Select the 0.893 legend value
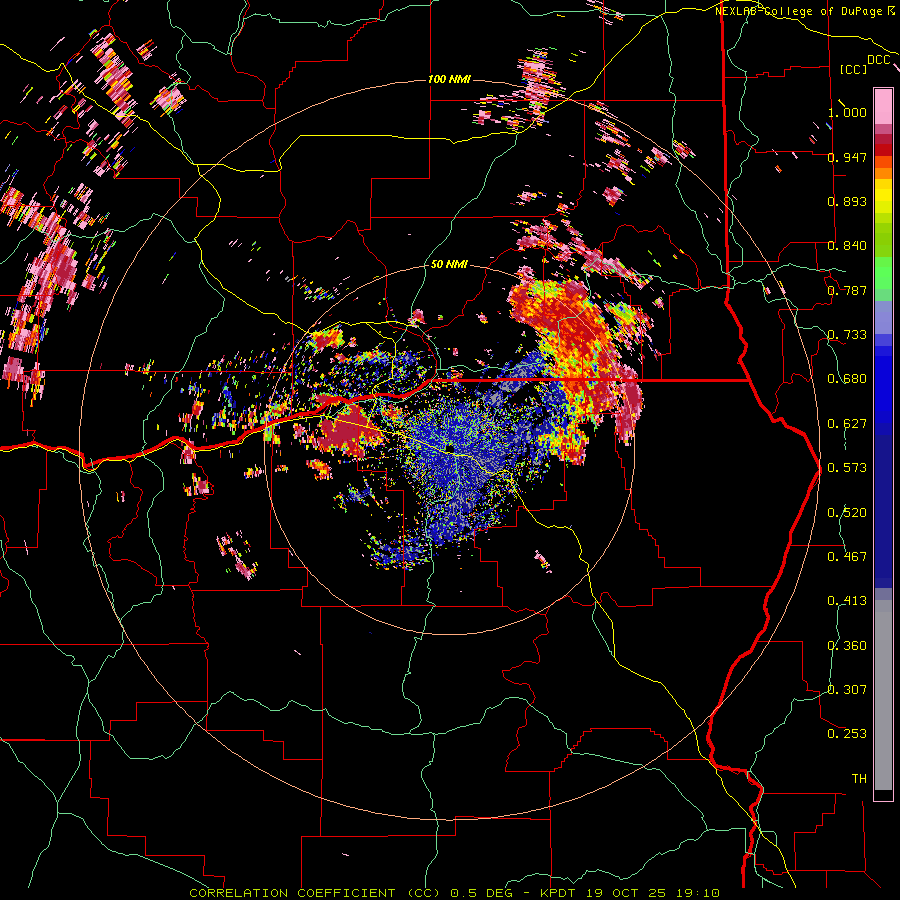Screen dimensions: 900x900 pos(847,201)
